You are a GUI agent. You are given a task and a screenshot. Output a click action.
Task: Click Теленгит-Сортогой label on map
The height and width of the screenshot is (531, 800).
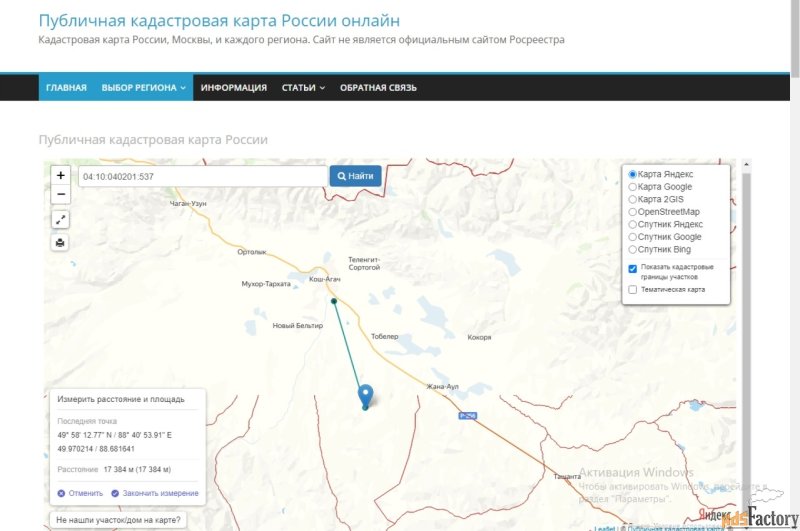pos(364,263)
